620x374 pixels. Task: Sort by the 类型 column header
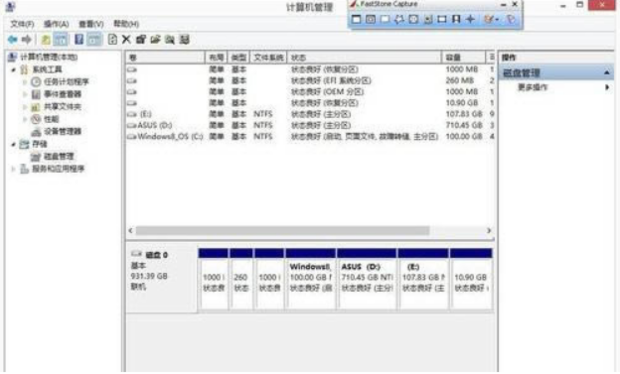238,58
